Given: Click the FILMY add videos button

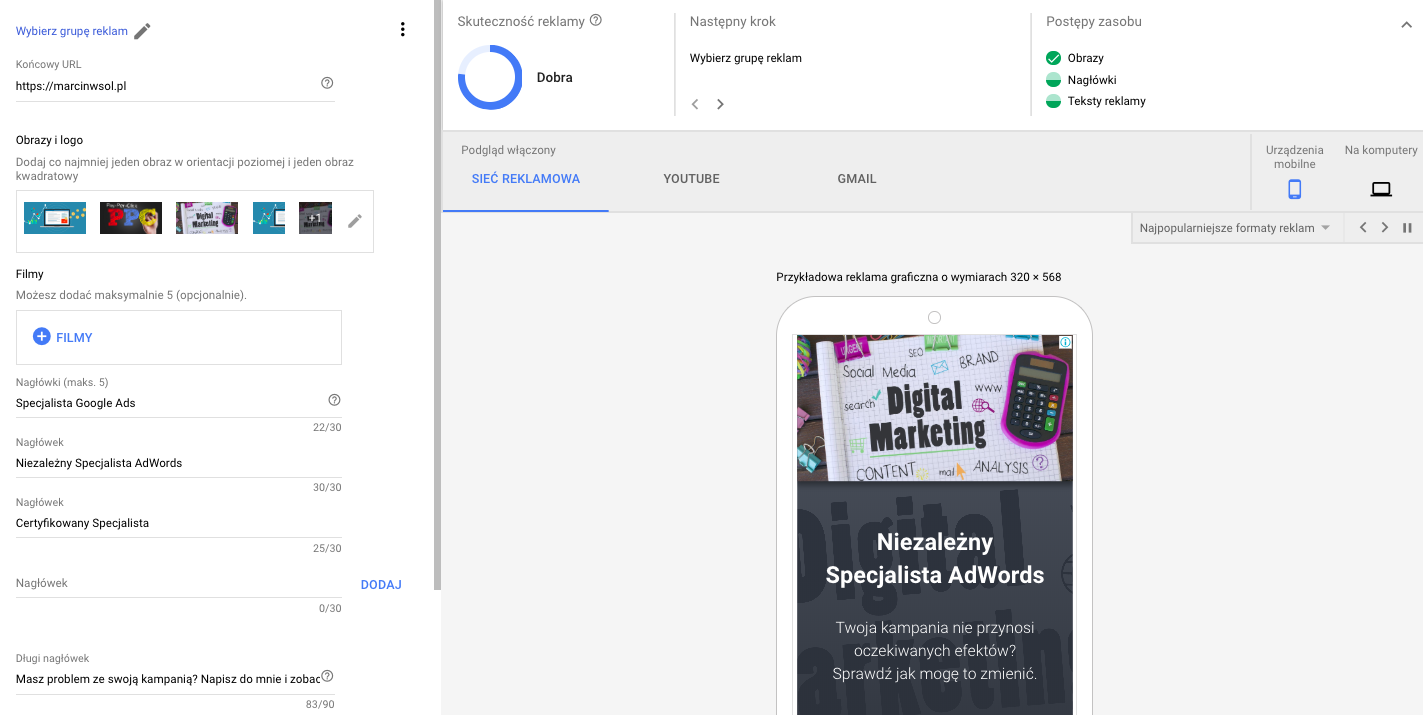Looking at the screenshot, I should click(x=179, y=337).
